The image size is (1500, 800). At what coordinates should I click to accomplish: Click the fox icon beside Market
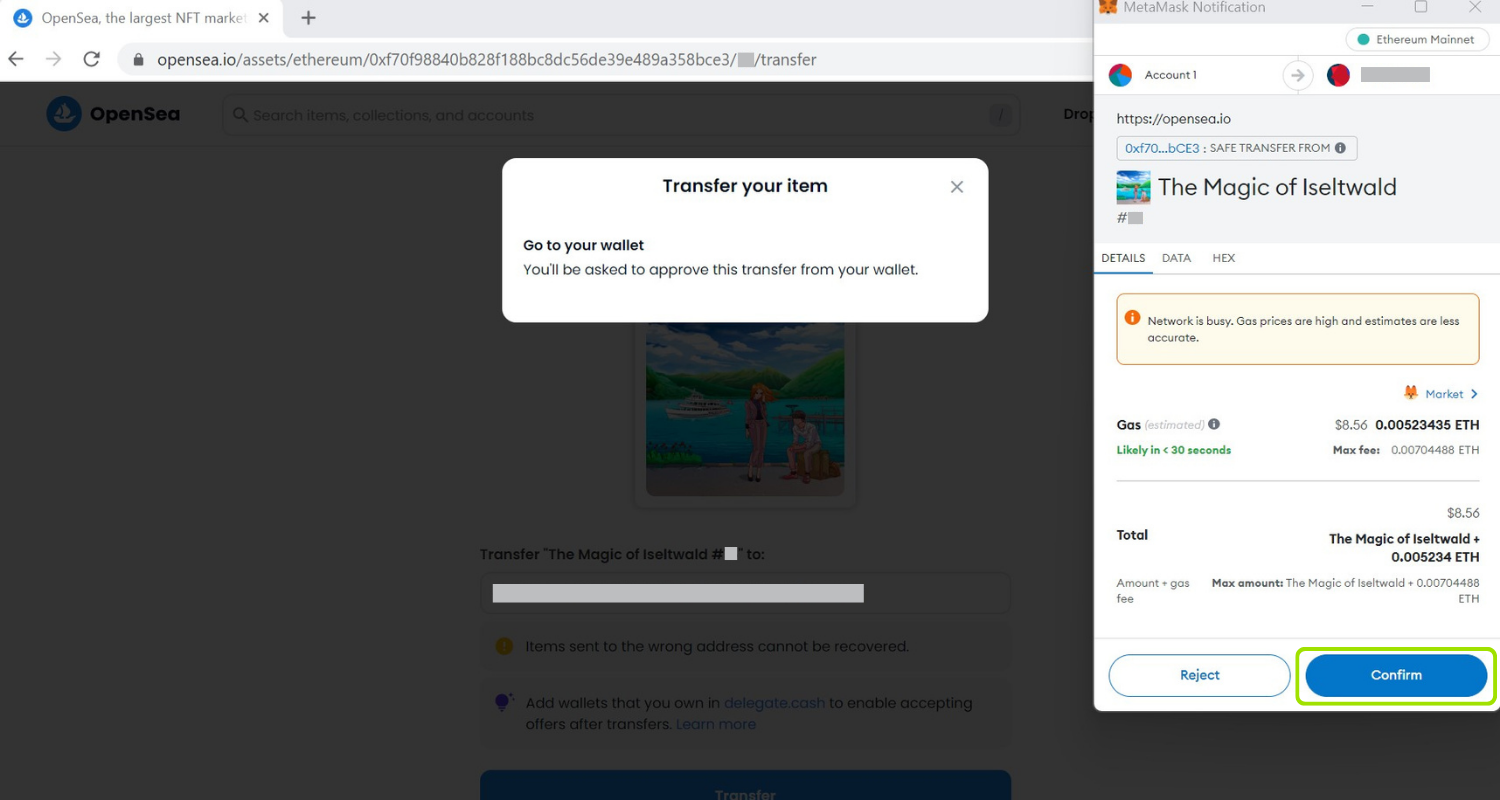(x=1411, y=394)
